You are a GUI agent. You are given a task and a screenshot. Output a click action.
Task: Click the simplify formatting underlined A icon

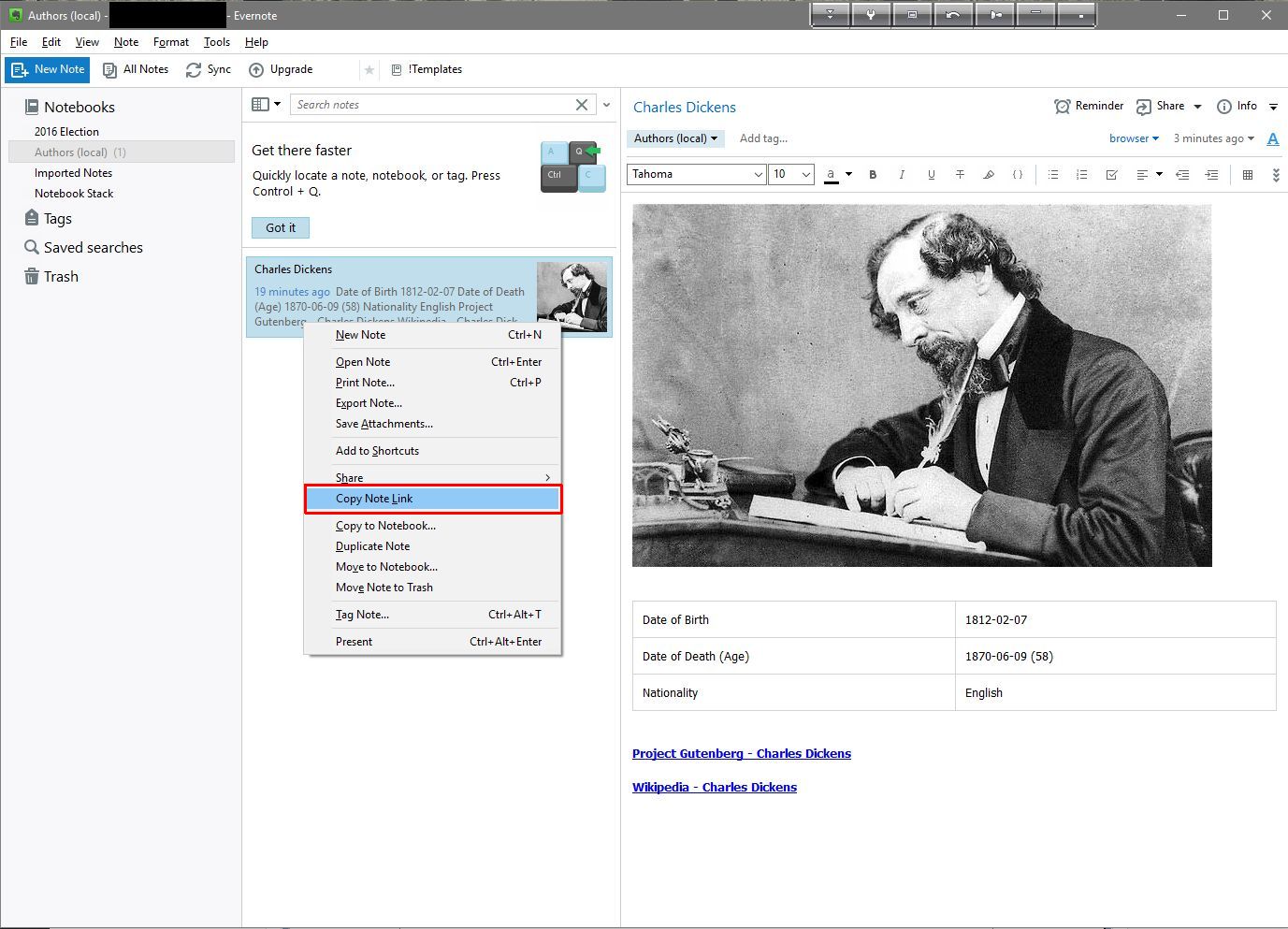(x=1273, y=138)
